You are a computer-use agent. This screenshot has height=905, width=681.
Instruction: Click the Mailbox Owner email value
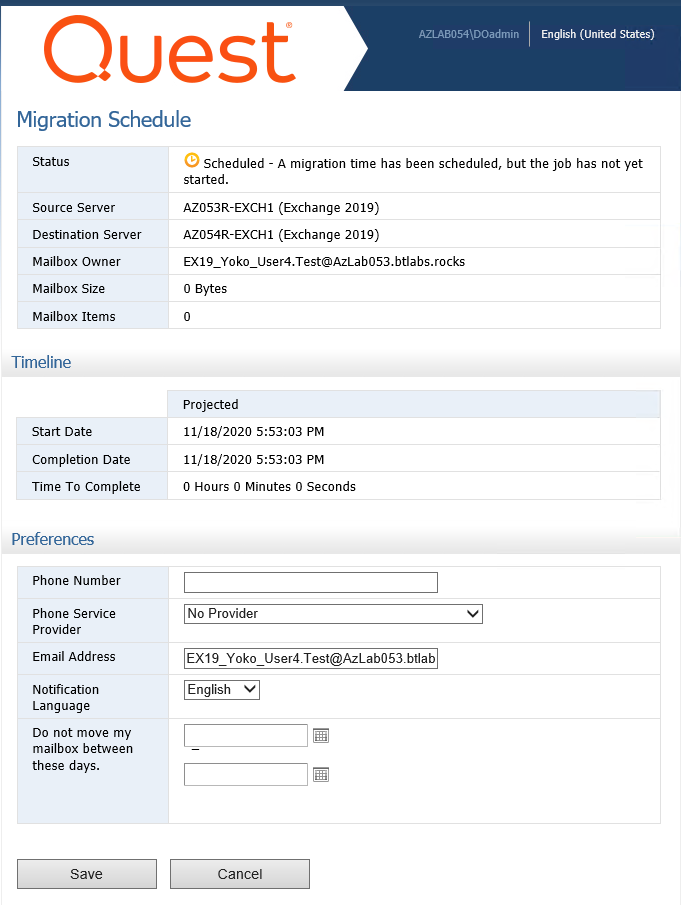coord(324,262)
